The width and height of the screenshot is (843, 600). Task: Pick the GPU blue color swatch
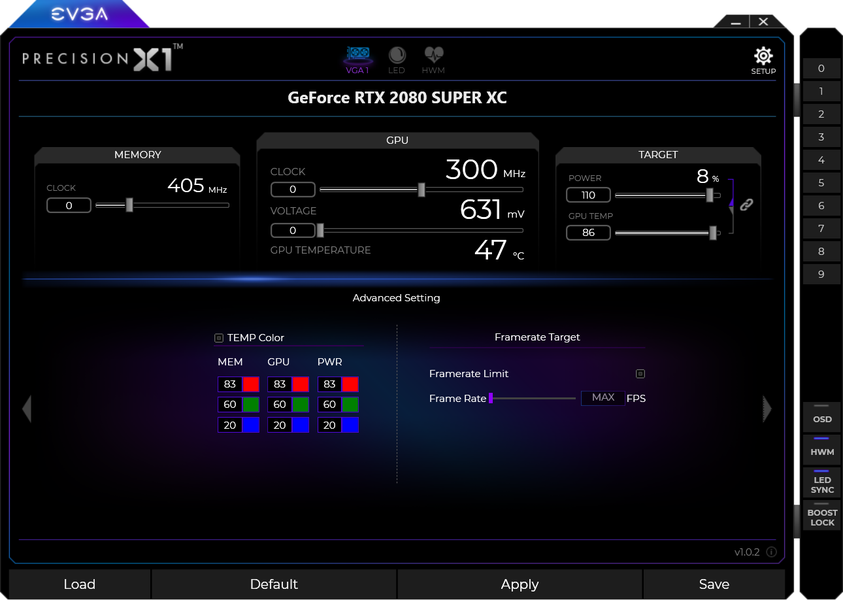point(301,425)
